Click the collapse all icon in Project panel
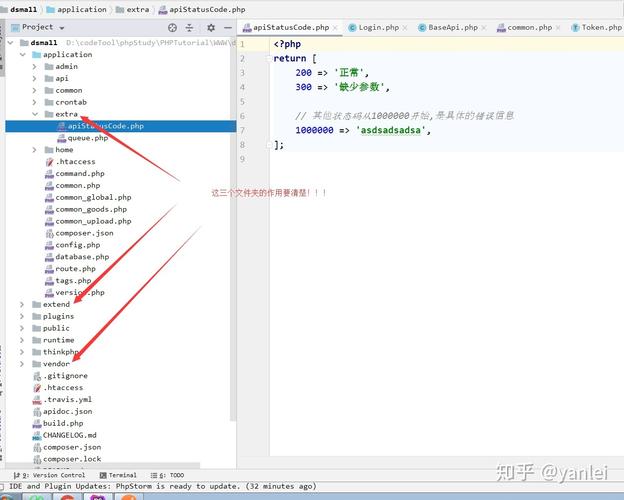 coord(189,27)
